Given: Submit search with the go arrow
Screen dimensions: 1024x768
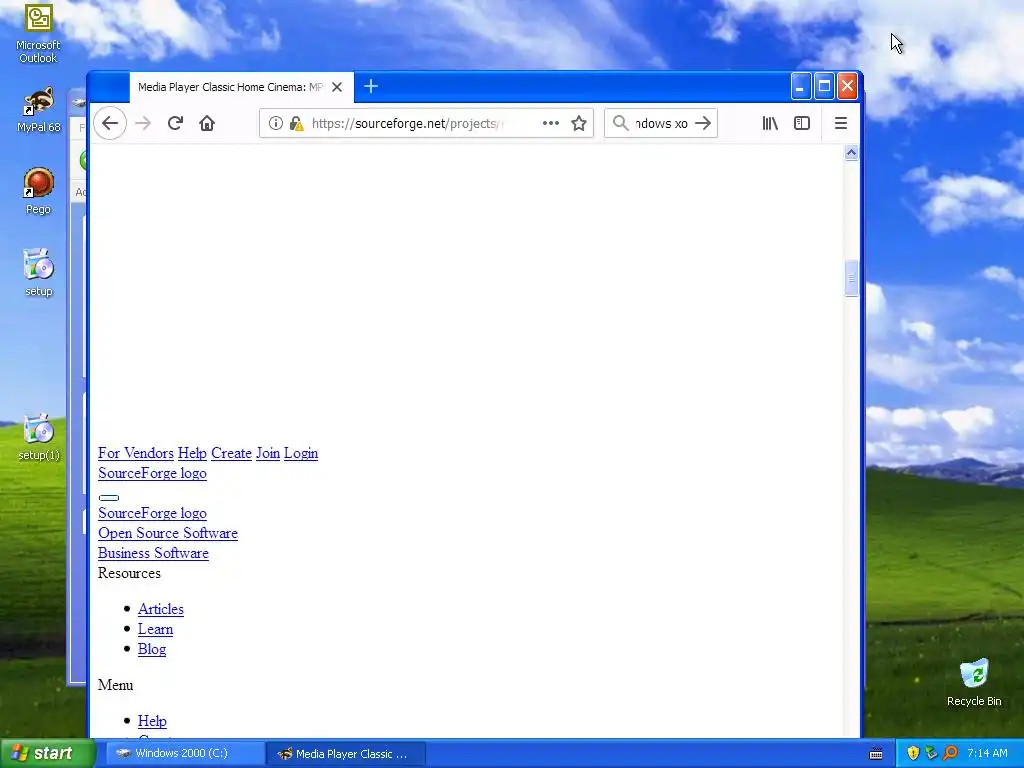Looking at the screenshot, I should pyautogui.click(x=703, y=123).
